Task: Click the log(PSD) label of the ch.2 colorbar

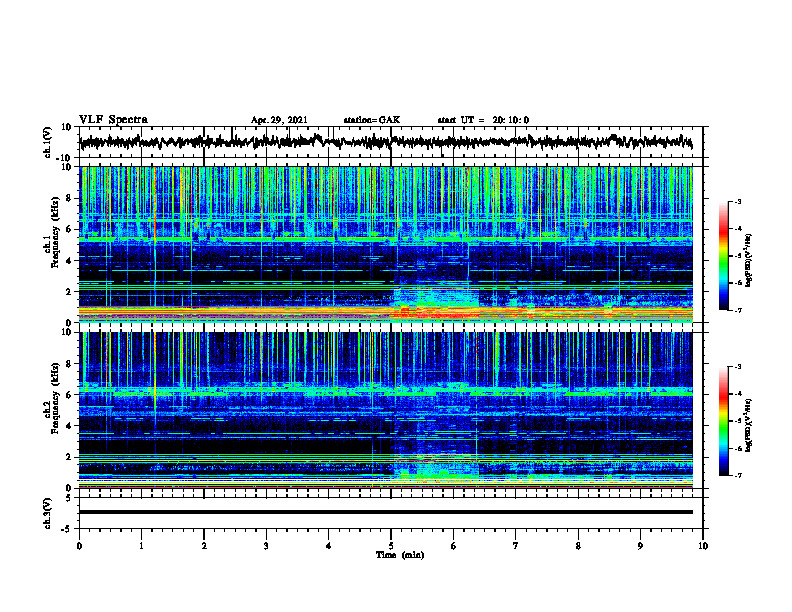Action: [x=749, y=425]
